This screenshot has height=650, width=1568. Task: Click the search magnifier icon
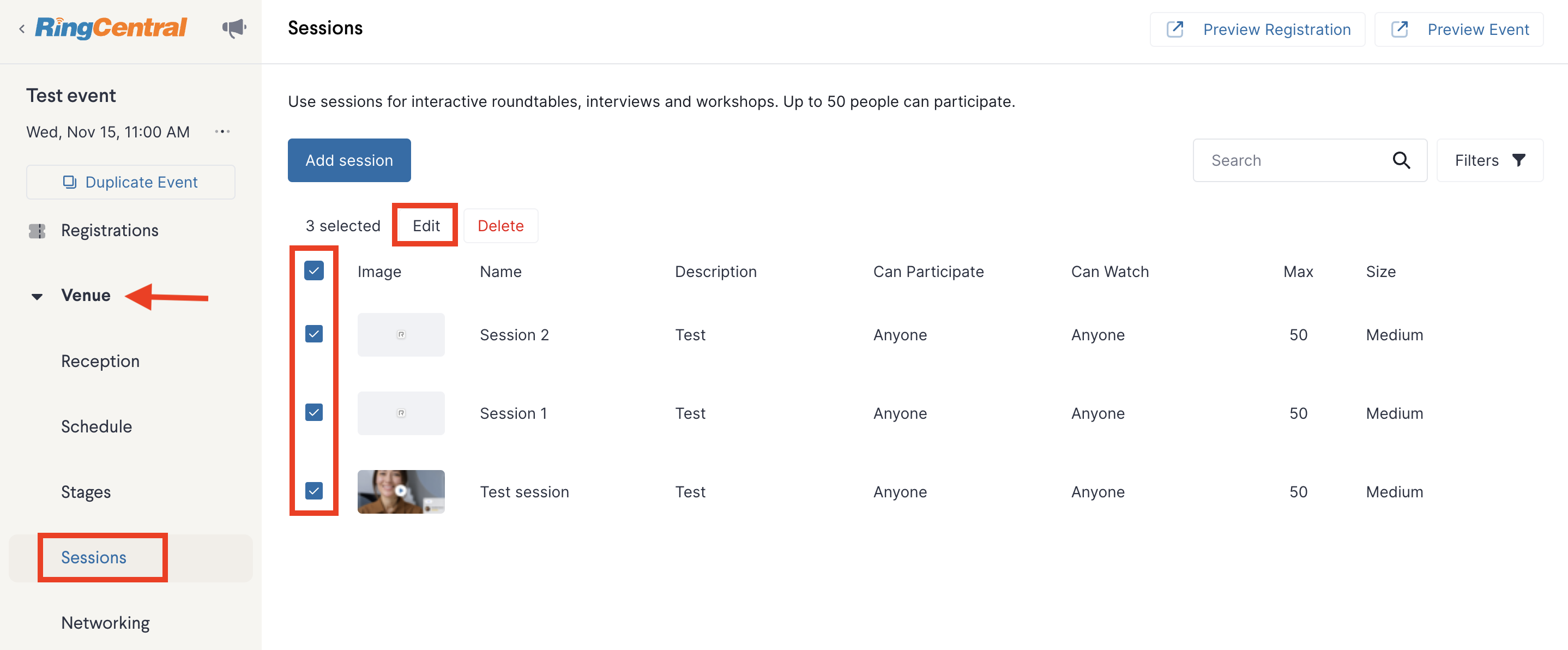click(x=1401, y=160)
